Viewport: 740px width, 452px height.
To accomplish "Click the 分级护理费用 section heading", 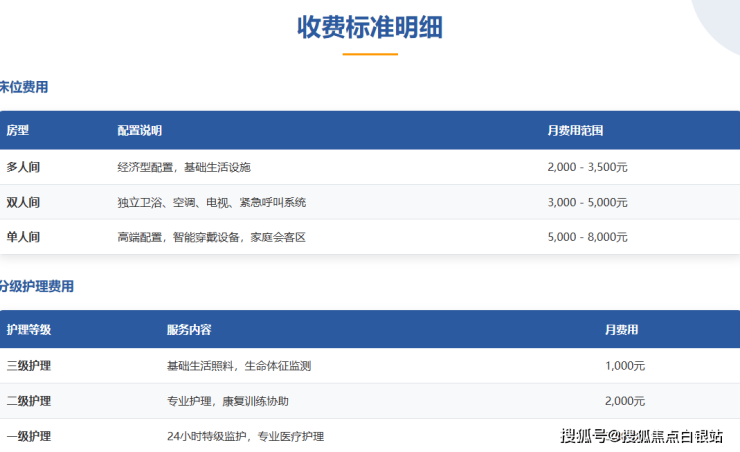I will pos(37,286).
